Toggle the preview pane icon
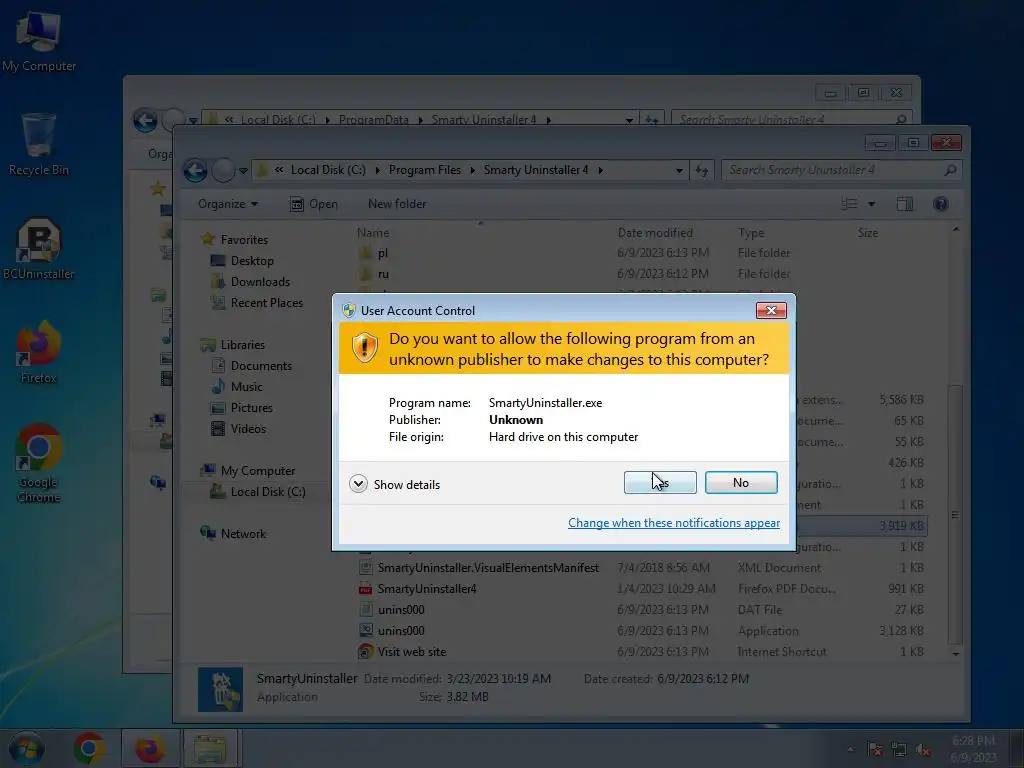The height and width of the screenshot is (768, 1024). 904,204
